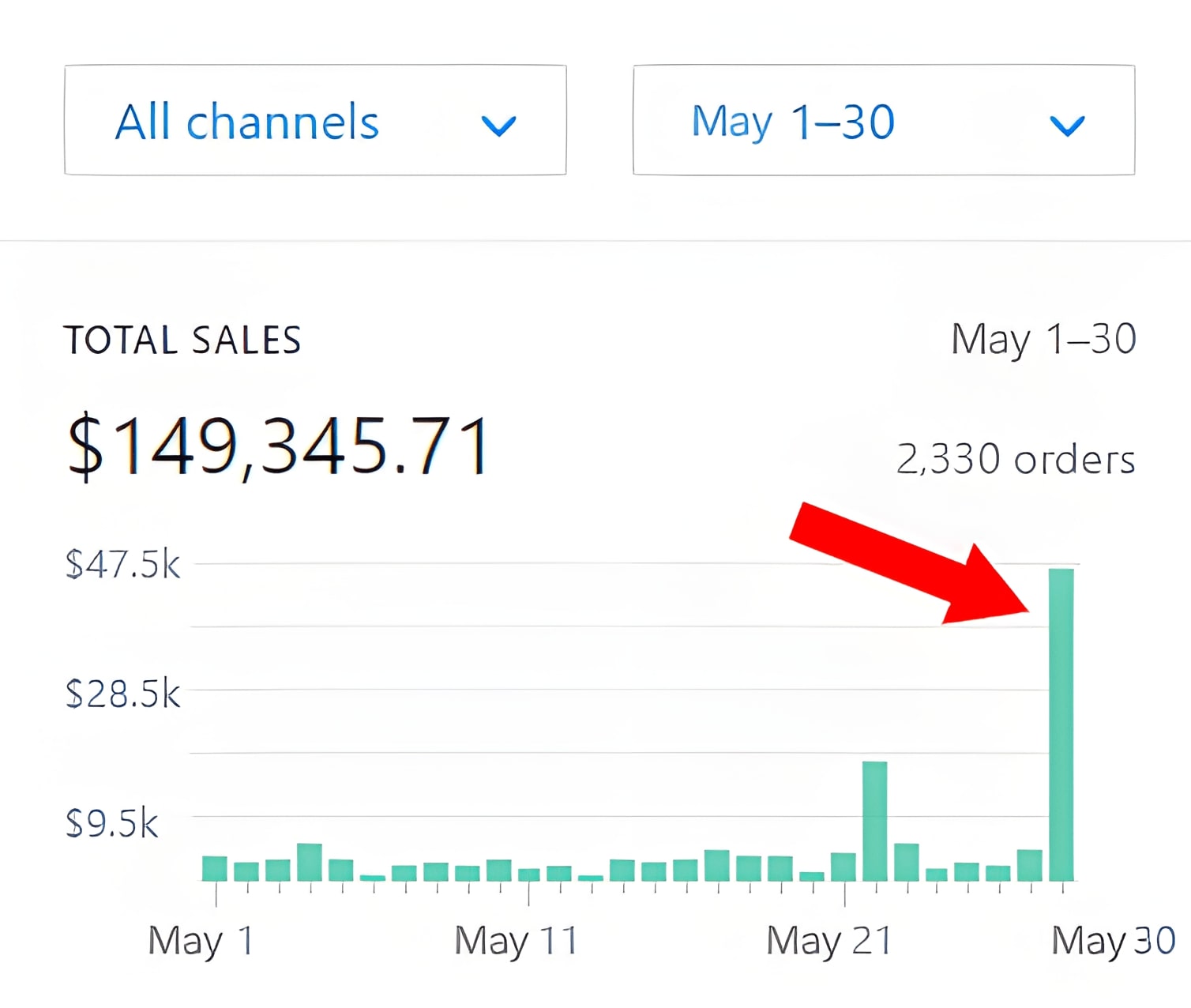
Task: Open the All channels dropdown
Action: (314, 120)
